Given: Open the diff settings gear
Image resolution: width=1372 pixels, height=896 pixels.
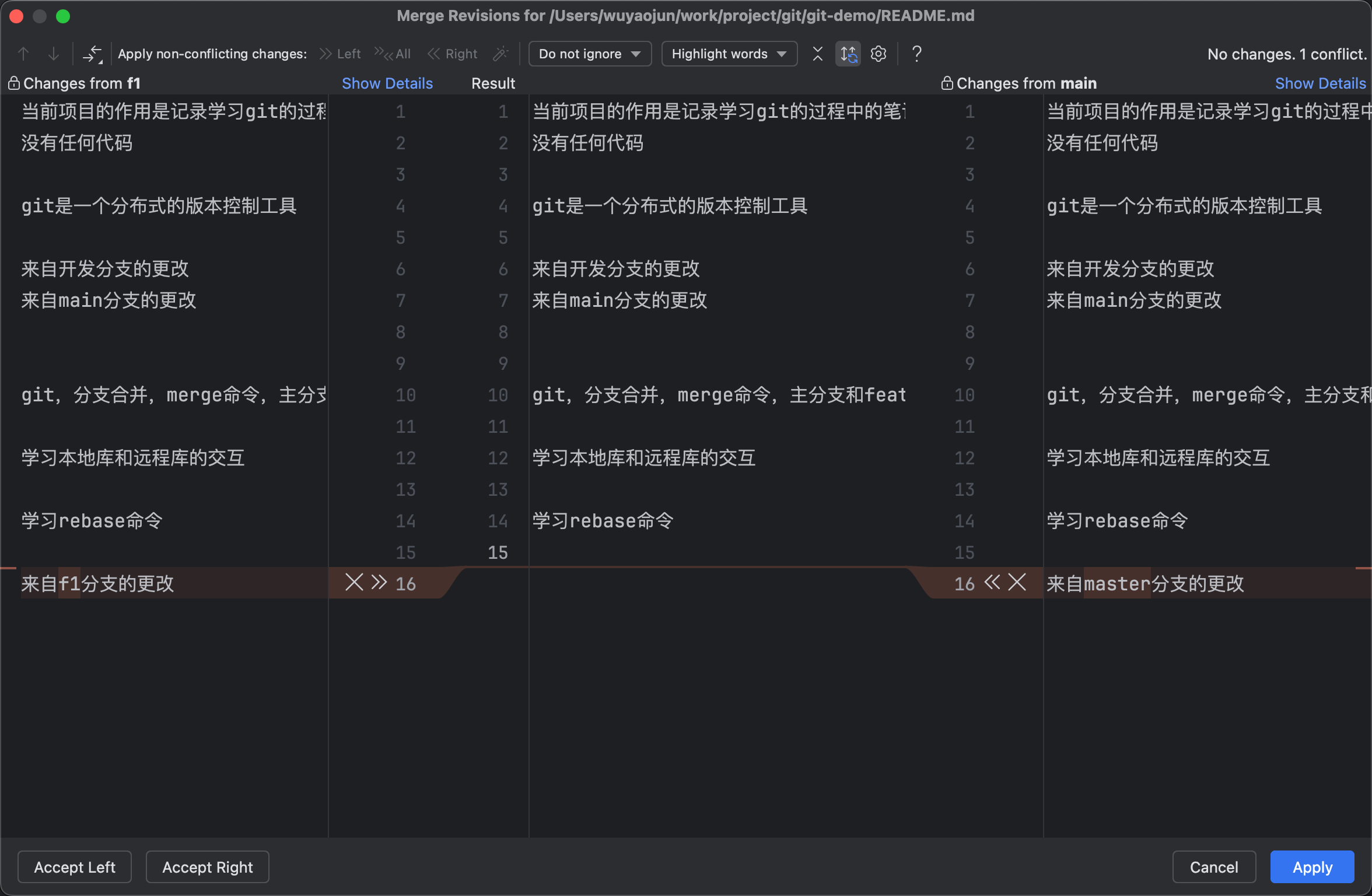Looking at the screenshot, I should pyautogui.click(x=878, y=54).
